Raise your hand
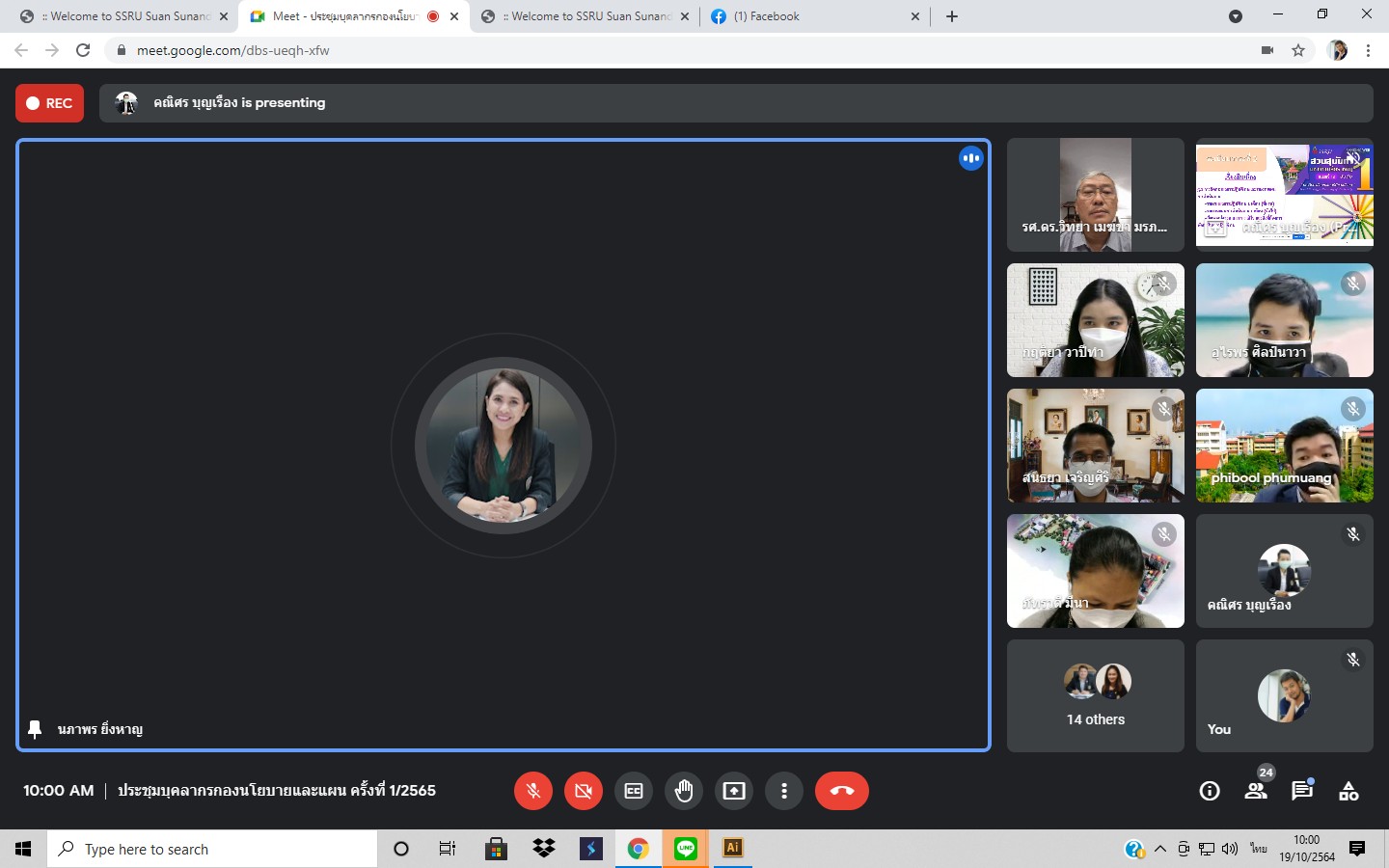This screenshot has width=1389, height=868. click(x=684, y=791)
